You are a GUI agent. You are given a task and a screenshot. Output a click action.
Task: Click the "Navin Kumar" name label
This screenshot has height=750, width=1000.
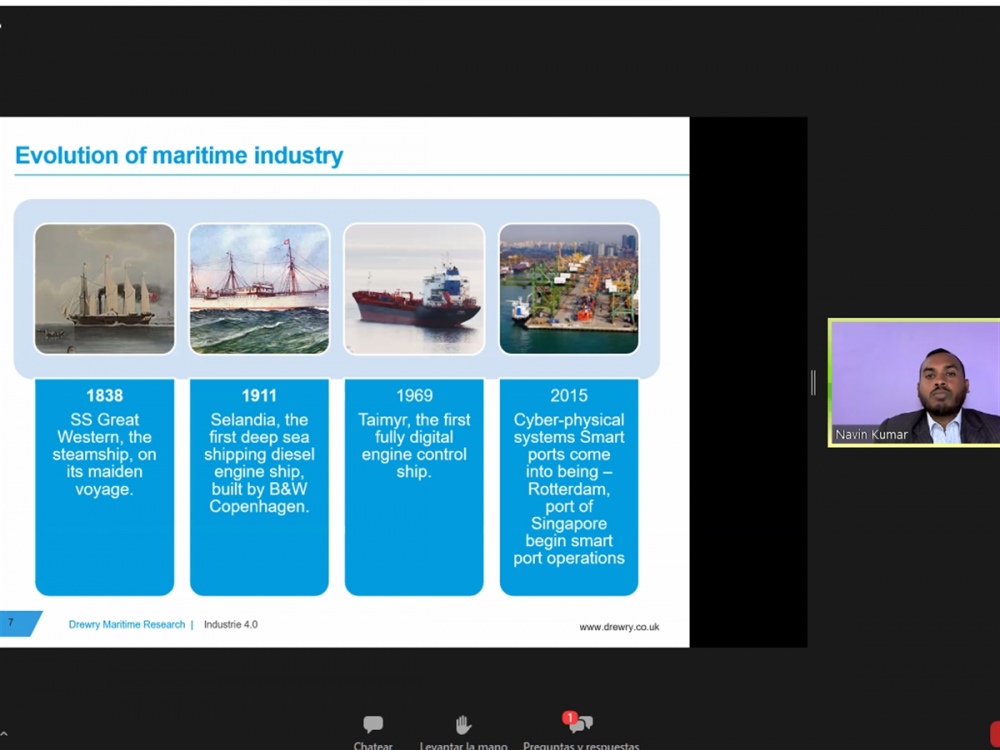(x=871, y=434)
